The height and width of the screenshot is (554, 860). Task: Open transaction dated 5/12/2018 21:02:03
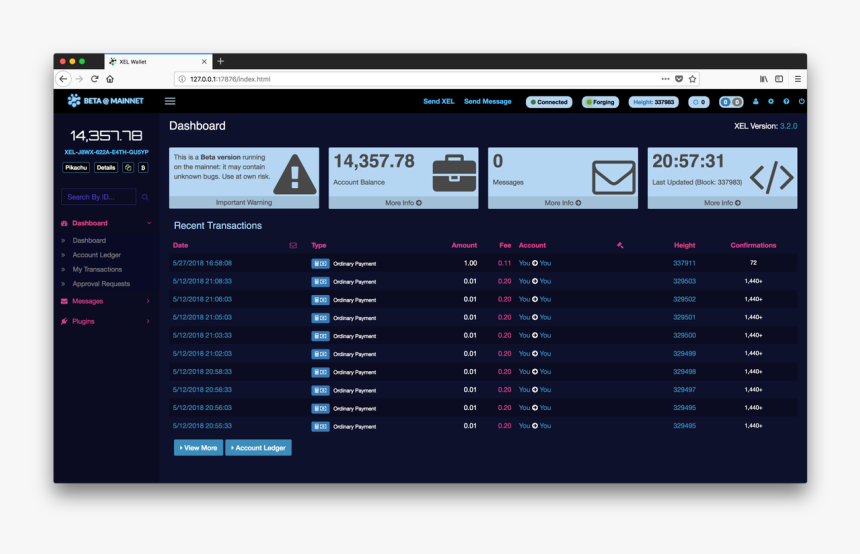(x=202, y=354)
